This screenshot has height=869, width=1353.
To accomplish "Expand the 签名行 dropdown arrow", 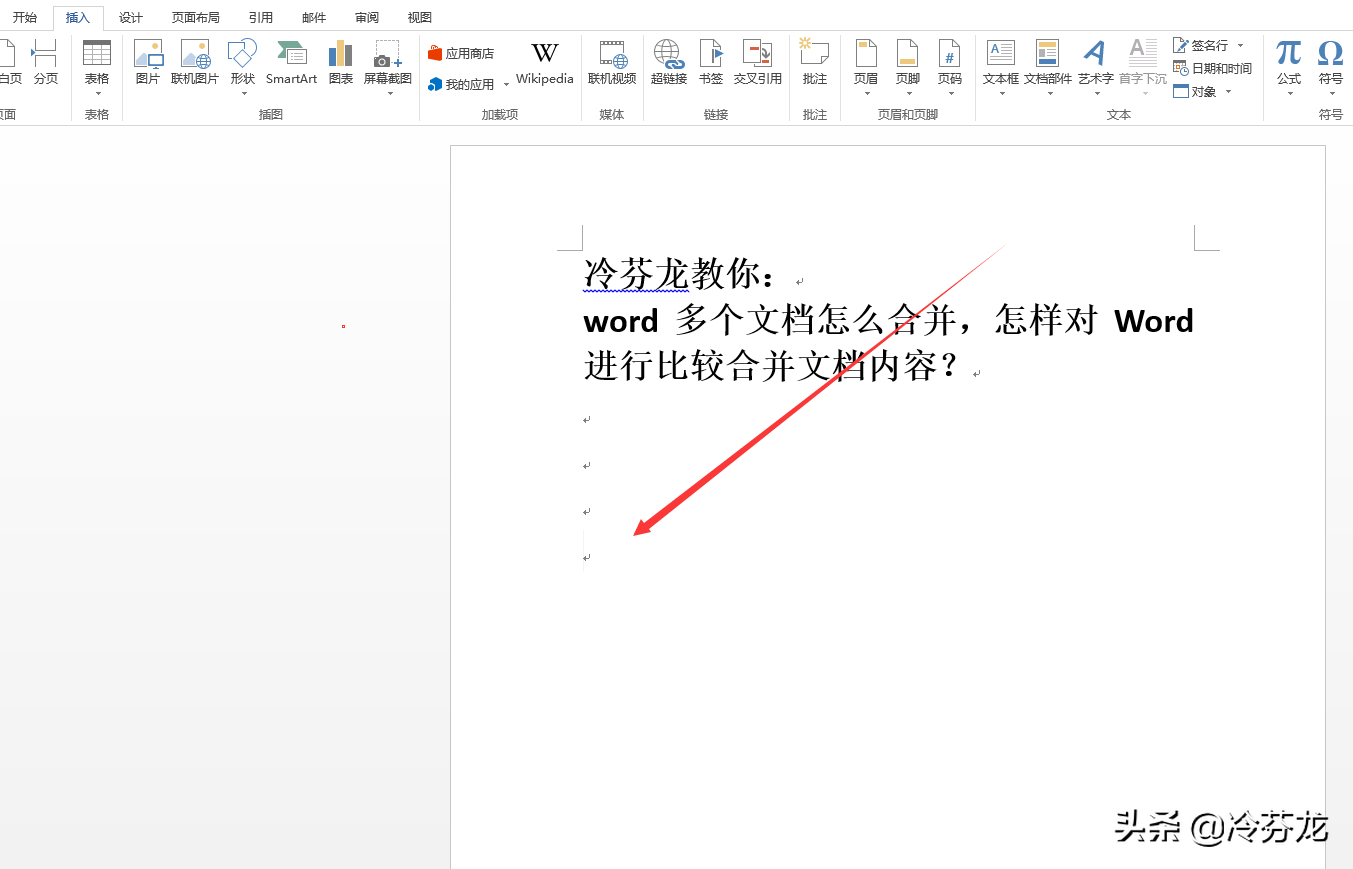I will 1241,46.
